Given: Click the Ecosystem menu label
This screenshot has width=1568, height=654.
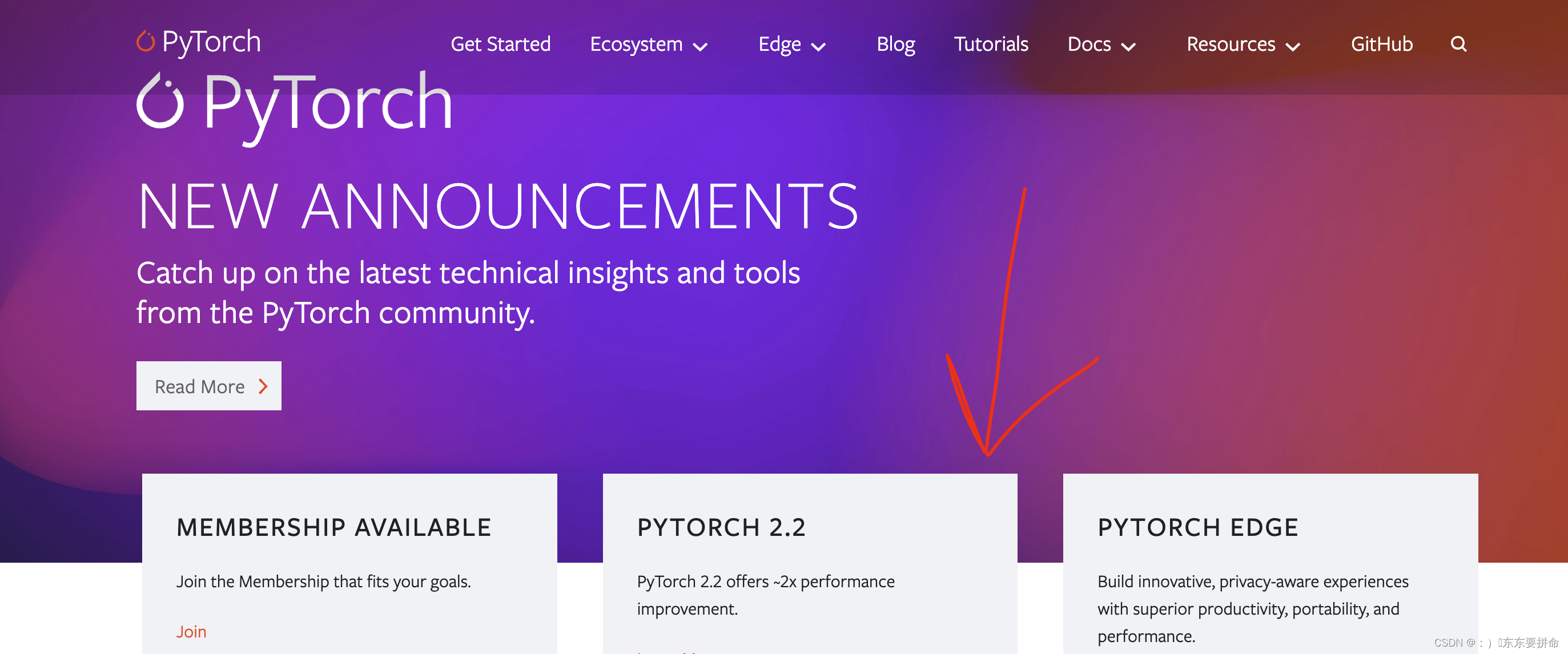Looking at the screenshot, I should 636,44.
